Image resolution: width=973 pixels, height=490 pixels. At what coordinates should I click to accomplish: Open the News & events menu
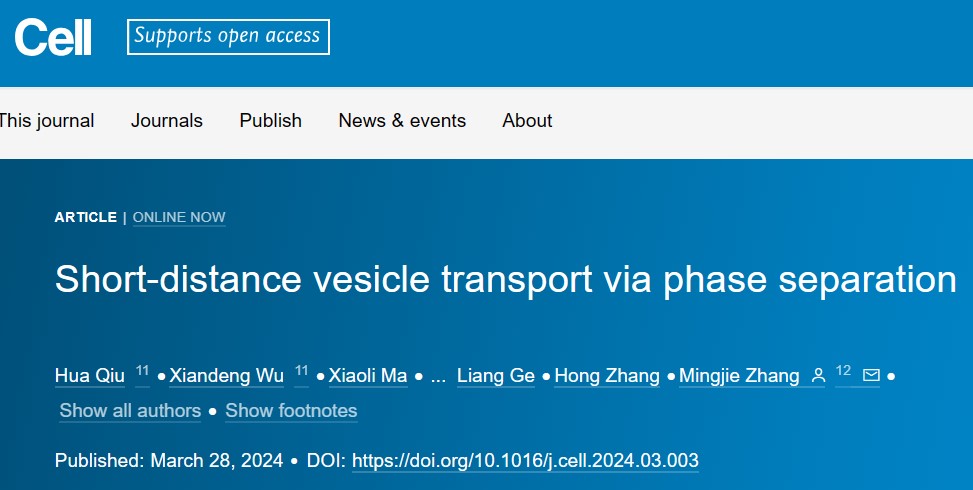(402, 120)
